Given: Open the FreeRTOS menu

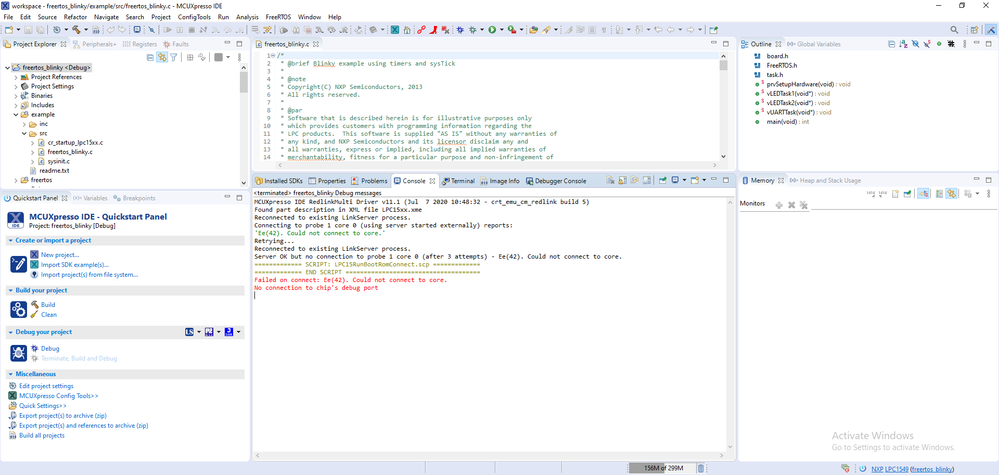Looking at the screenshot, I should point(278,17).
